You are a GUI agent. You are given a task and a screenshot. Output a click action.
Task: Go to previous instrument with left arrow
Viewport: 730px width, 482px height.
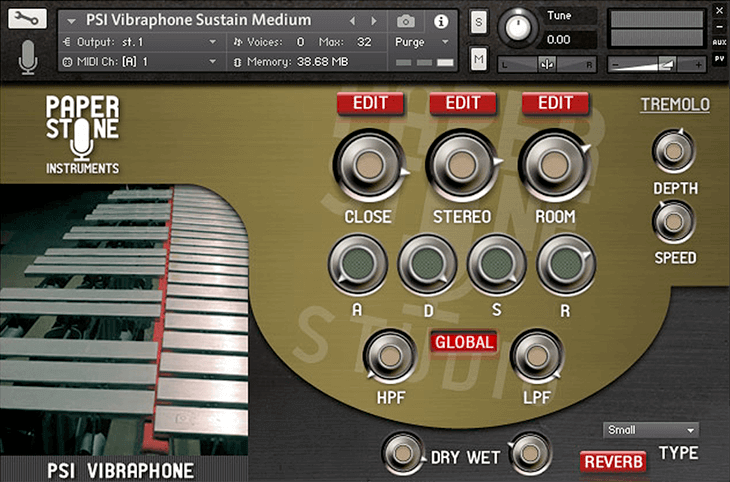tap(352, 21)
